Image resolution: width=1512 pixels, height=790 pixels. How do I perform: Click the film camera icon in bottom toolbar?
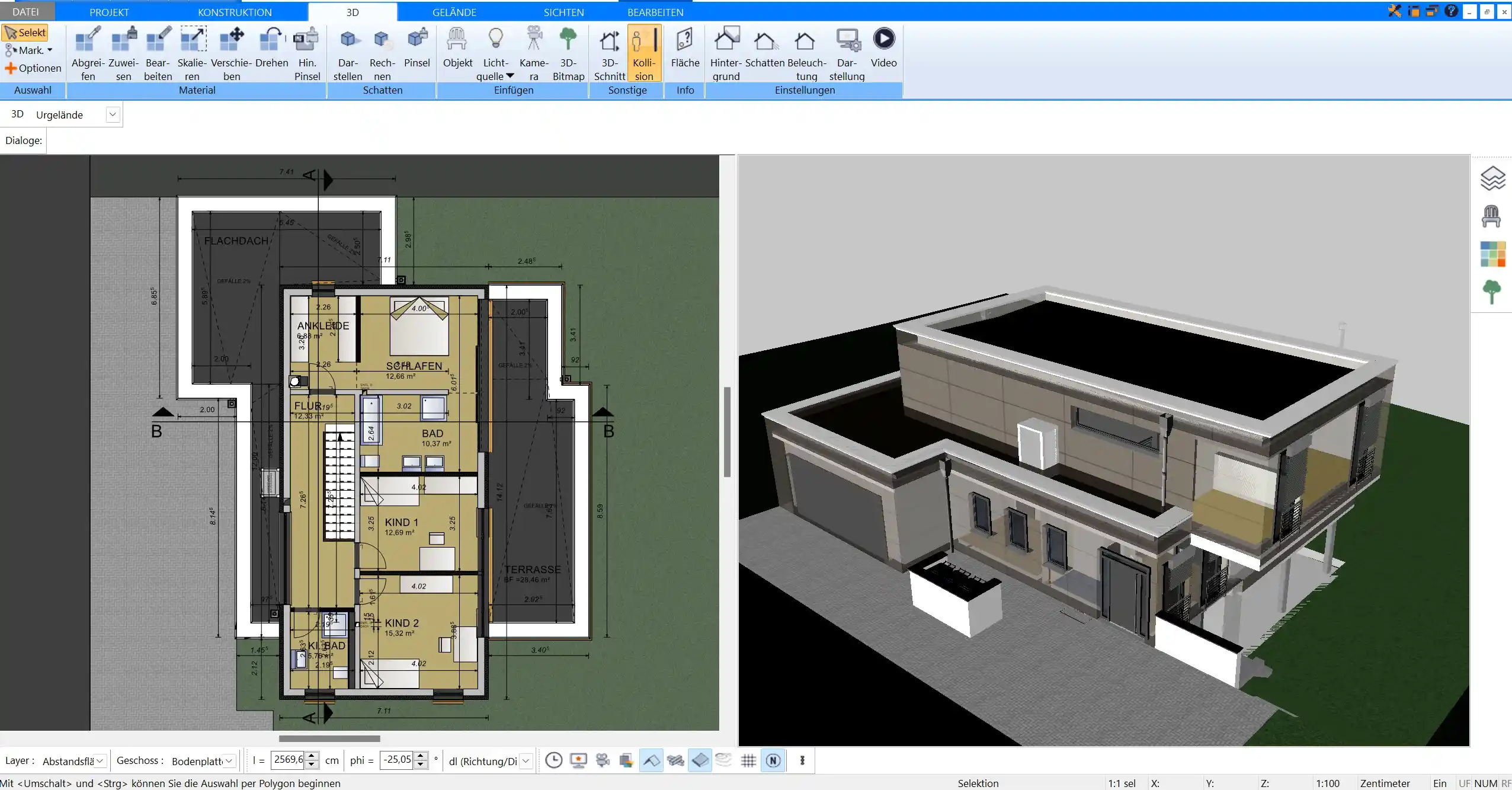tap(603, 760)
